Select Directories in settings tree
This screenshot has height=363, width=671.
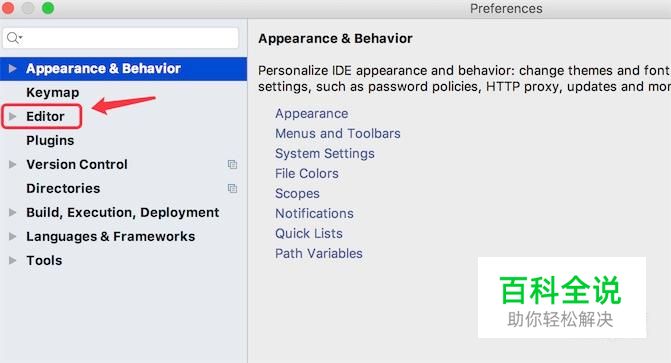click(x=63, y=188)
